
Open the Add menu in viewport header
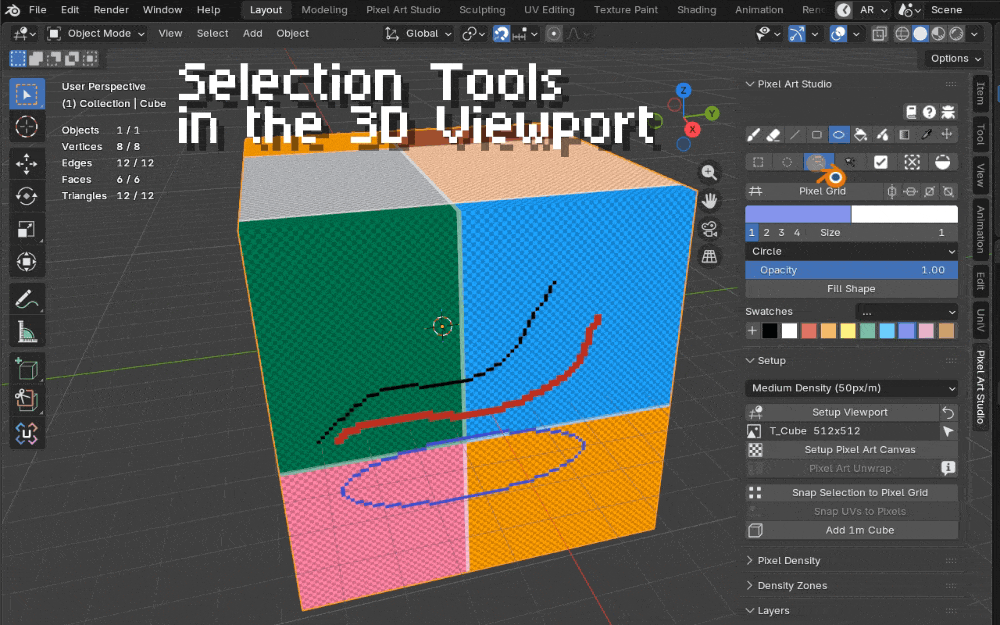(253, 33)
